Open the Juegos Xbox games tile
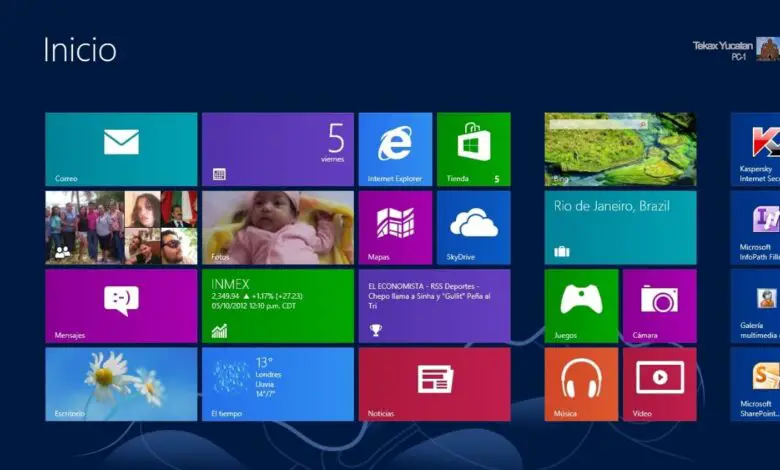This screenshot has width=780, height=470. click(x=582, y=306)
